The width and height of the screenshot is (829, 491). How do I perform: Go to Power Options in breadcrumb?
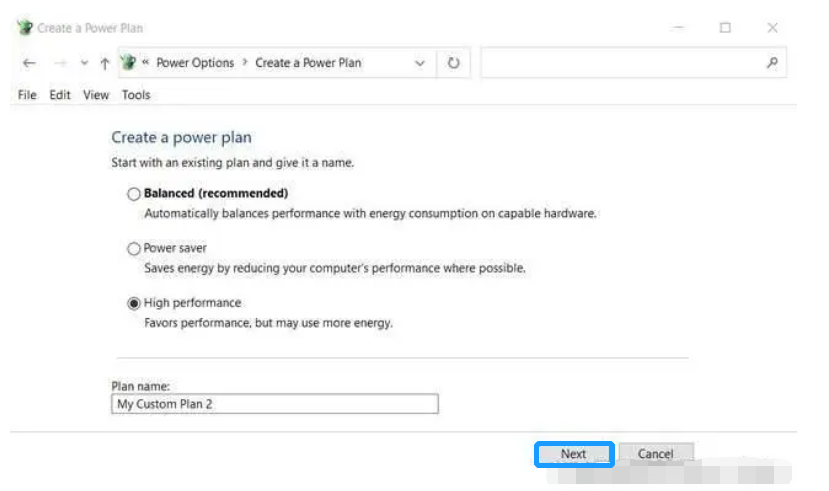pyautogui.click(x=195, y=63)
